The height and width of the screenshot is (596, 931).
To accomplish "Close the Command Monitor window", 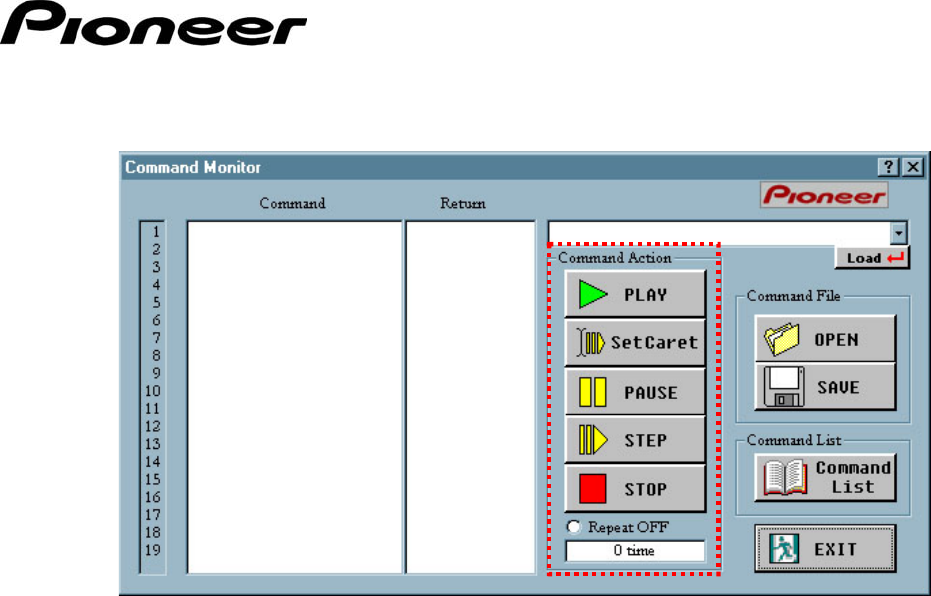I will [913, 167].
